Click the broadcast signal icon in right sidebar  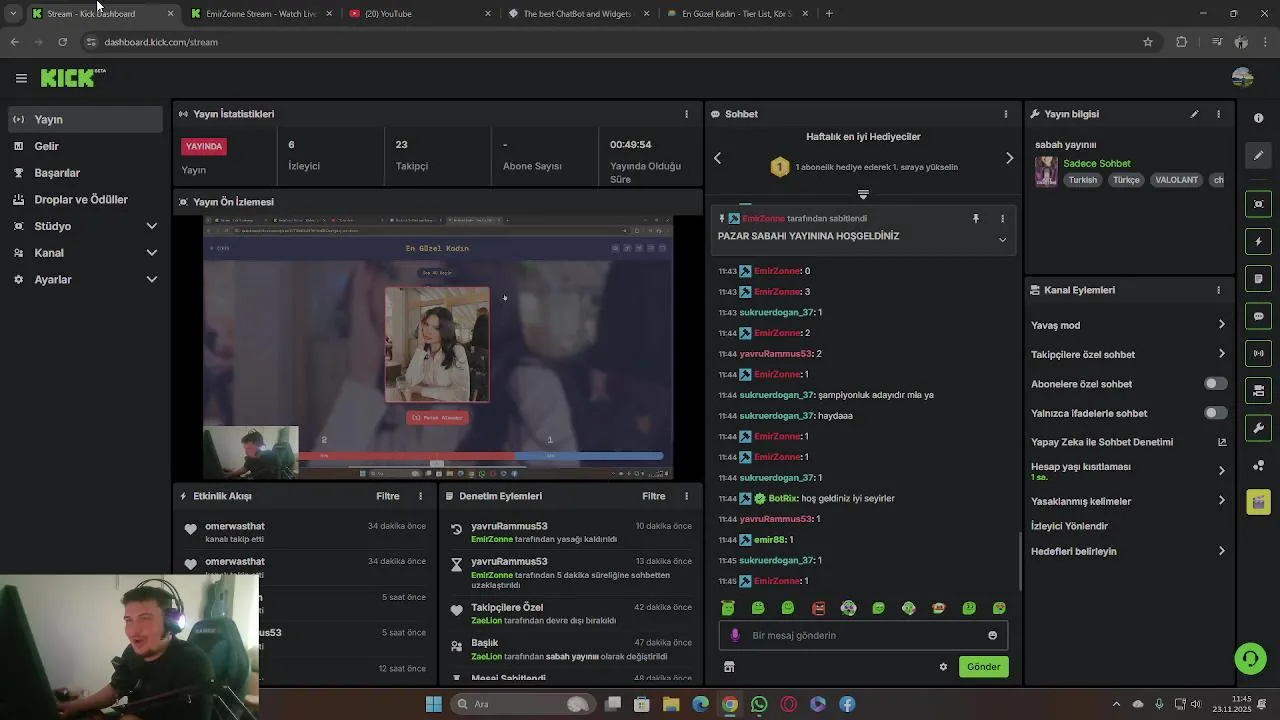(1258, 353)
